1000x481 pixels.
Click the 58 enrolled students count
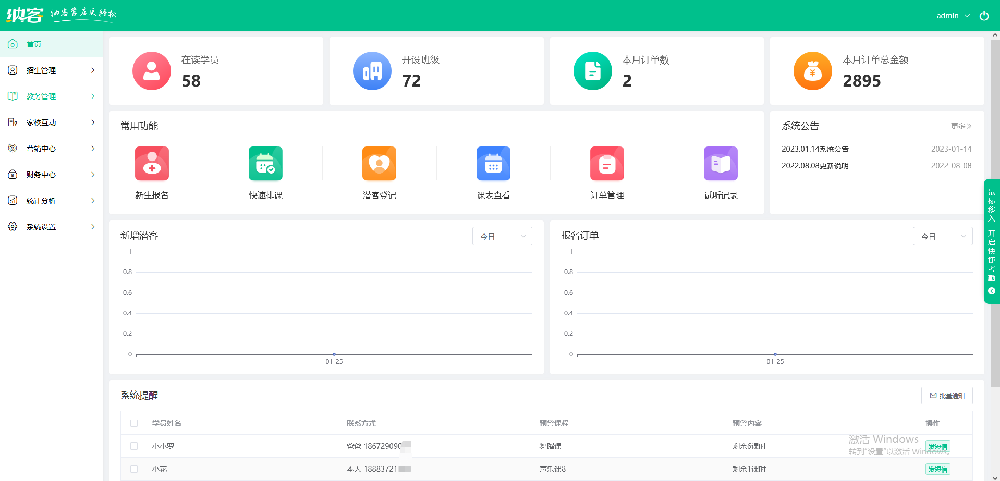point(191,81)
